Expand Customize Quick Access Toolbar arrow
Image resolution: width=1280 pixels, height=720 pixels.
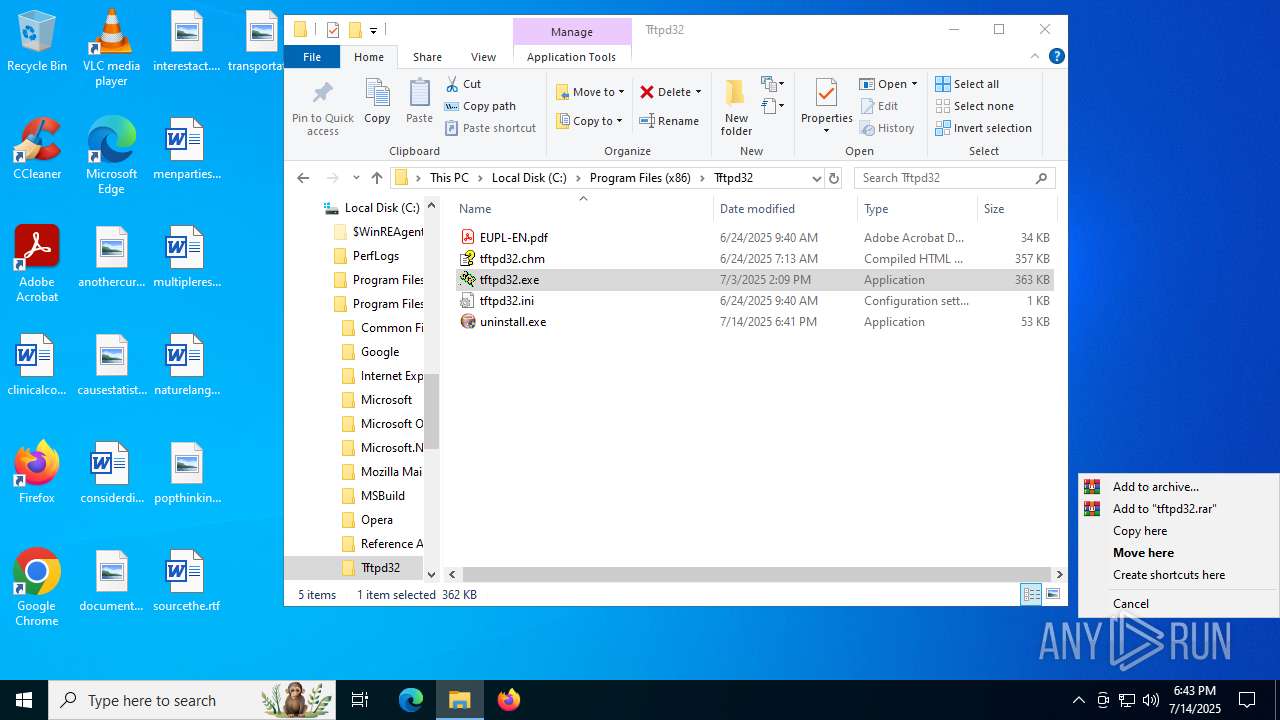[373, 30]
